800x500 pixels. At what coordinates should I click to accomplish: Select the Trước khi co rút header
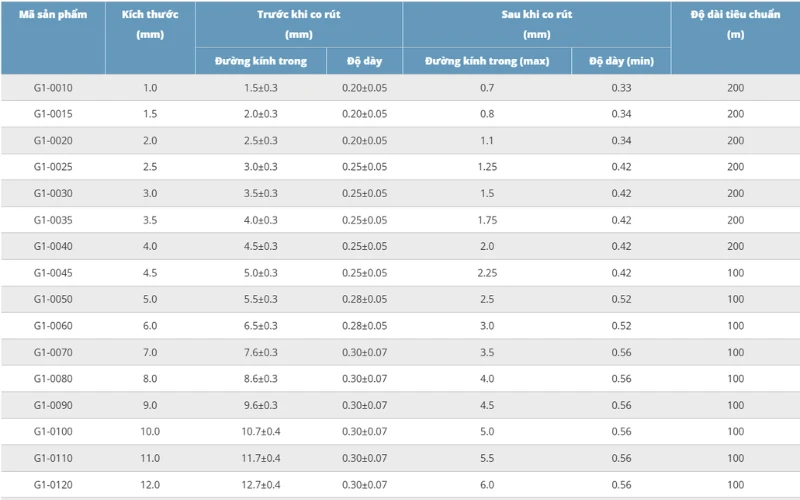tap(298, 24)
